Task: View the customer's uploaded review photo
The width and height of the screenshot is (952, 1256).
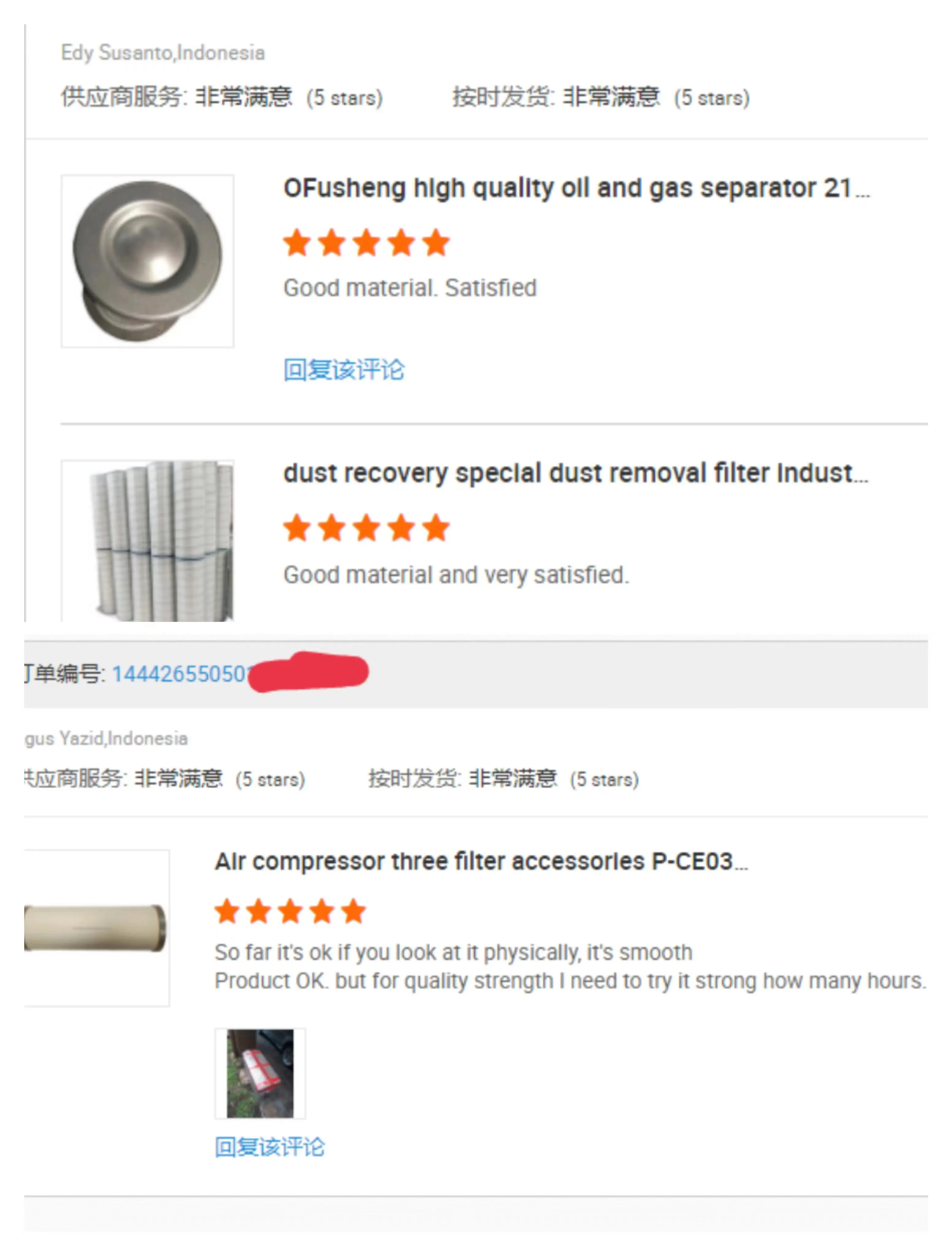Action: tap(260, 1073)
